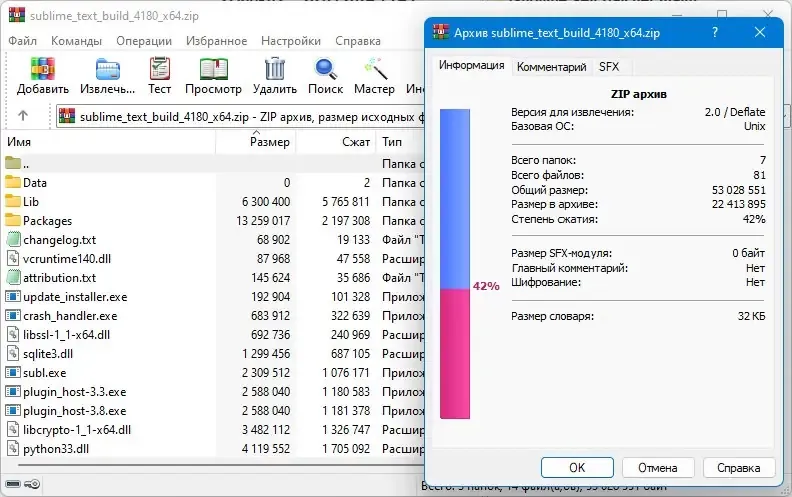Click the Удалить trash bin icon

(x=275, y=68)
